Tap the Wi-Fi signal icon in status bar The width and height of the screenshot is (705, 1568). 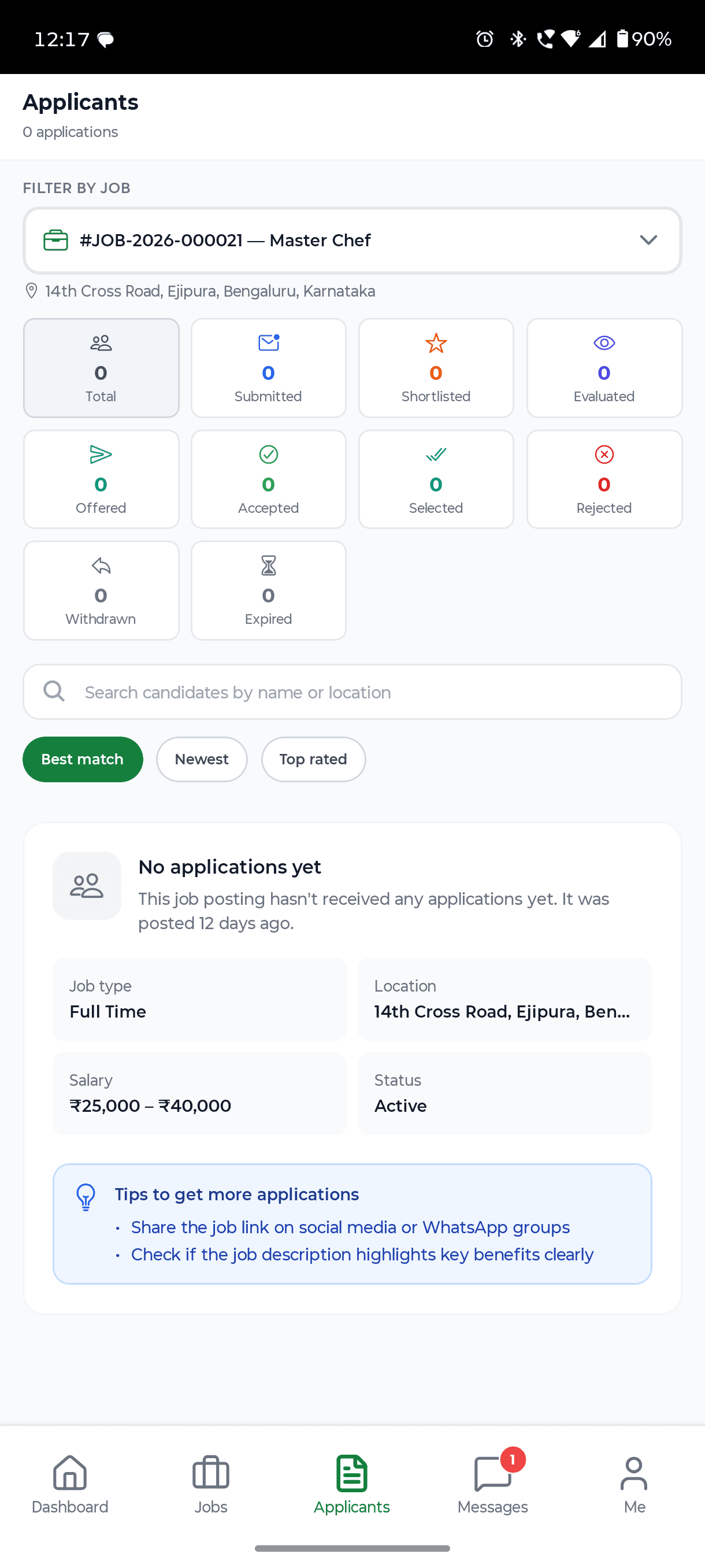coord(570,39)
